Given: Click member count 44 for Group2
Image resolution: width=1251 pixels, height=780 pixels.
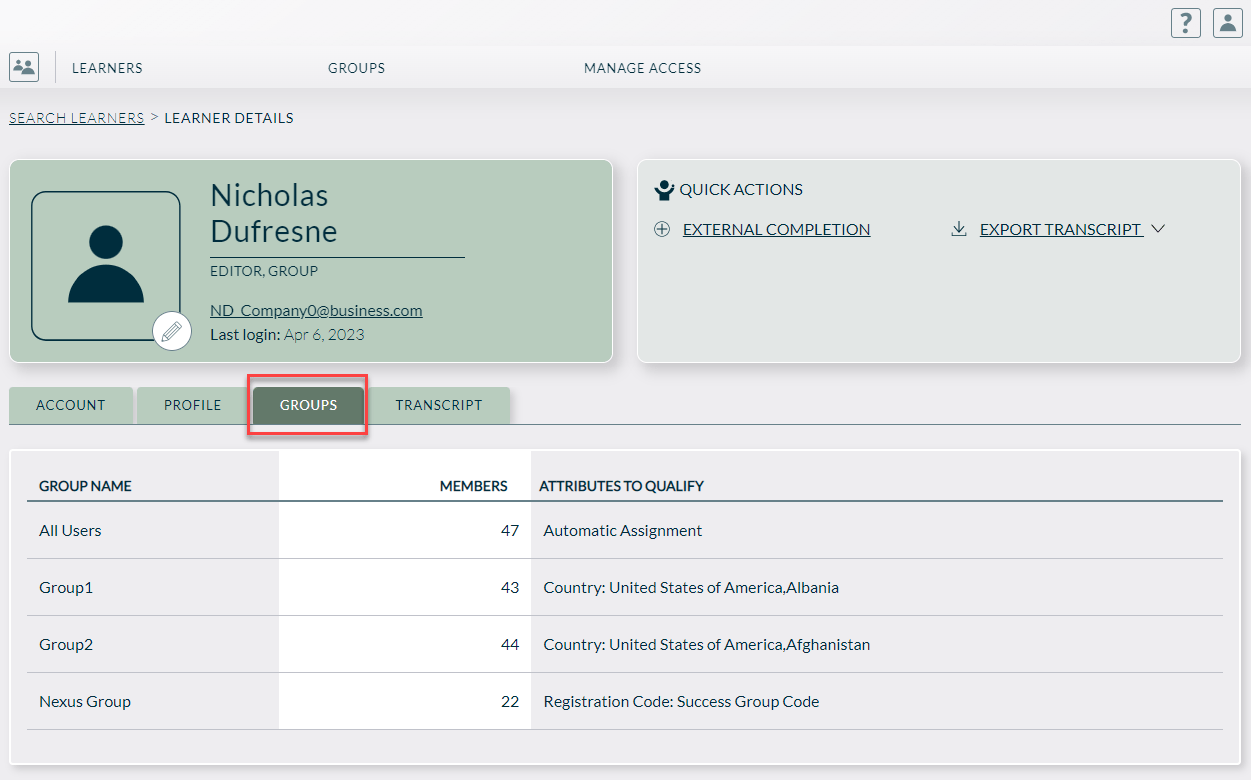Looking at the screenshot, I should coord(510,644).
